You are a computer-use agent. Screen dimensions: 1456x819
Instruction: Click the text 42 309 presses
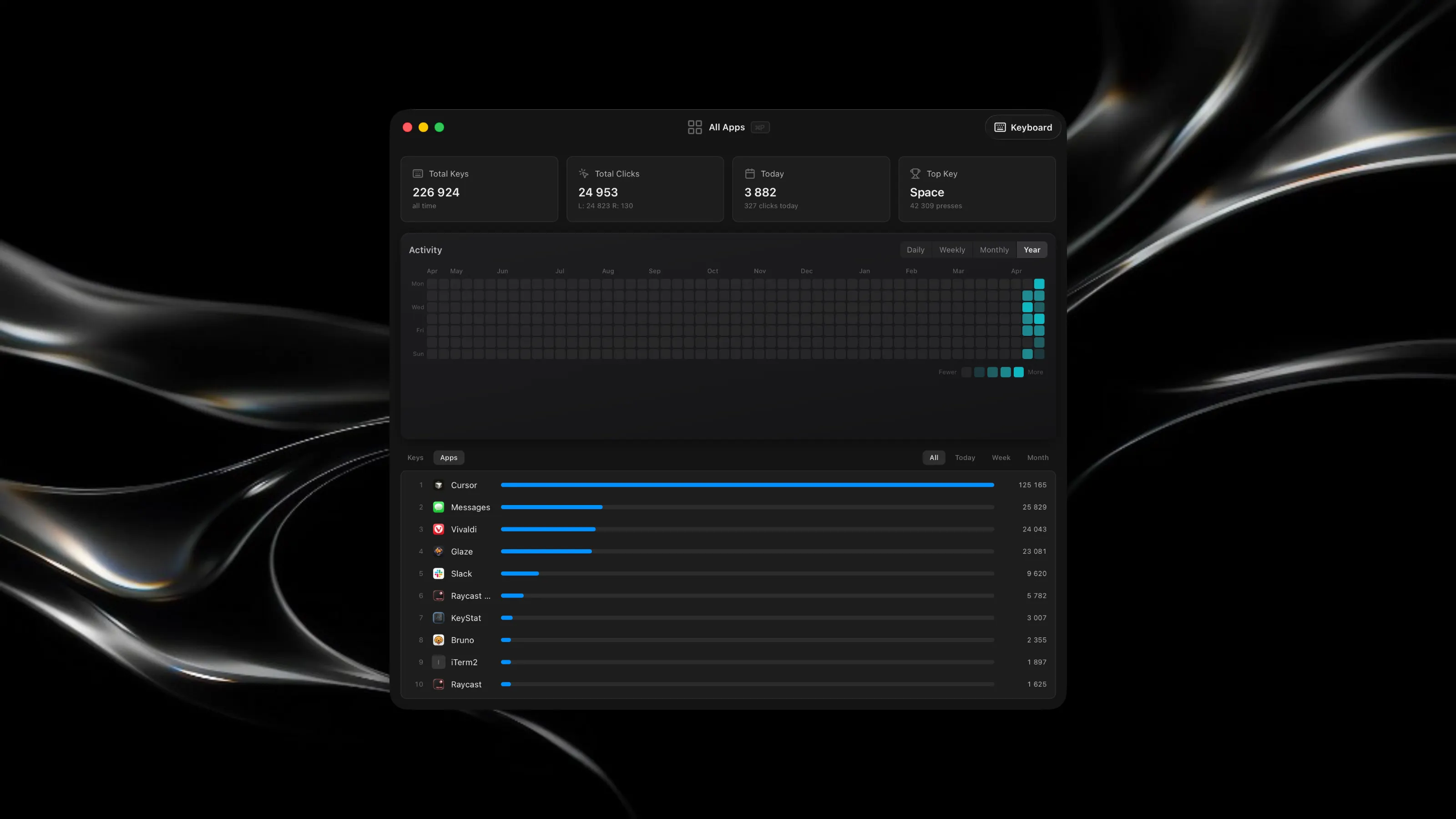click(936, 206)
